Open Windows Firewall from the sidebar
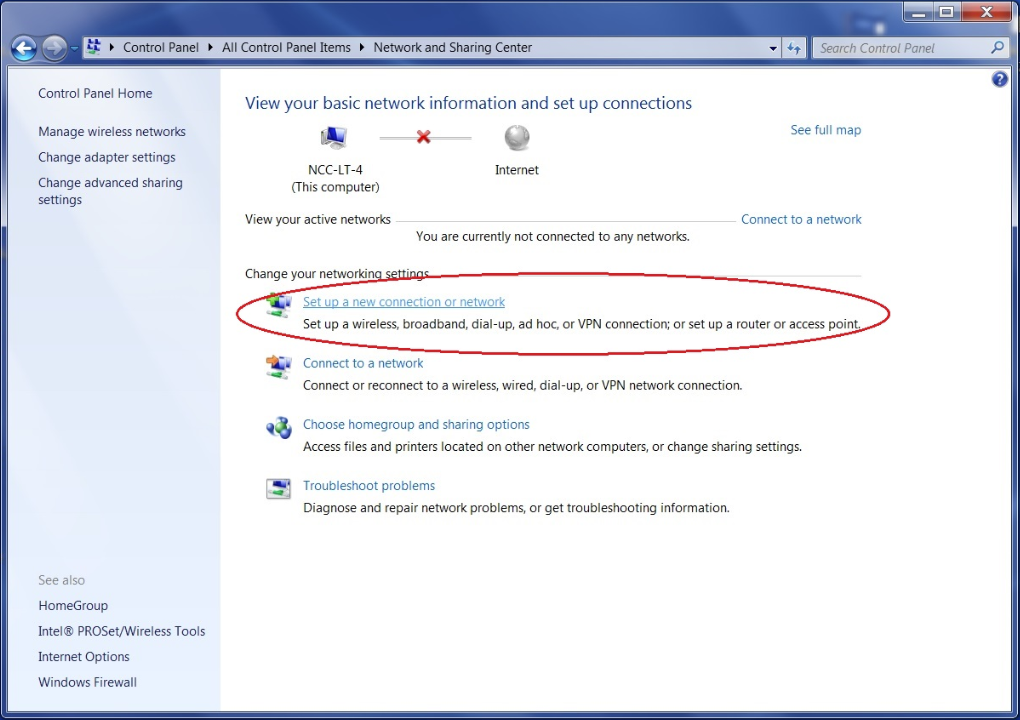 coord(87,682)
